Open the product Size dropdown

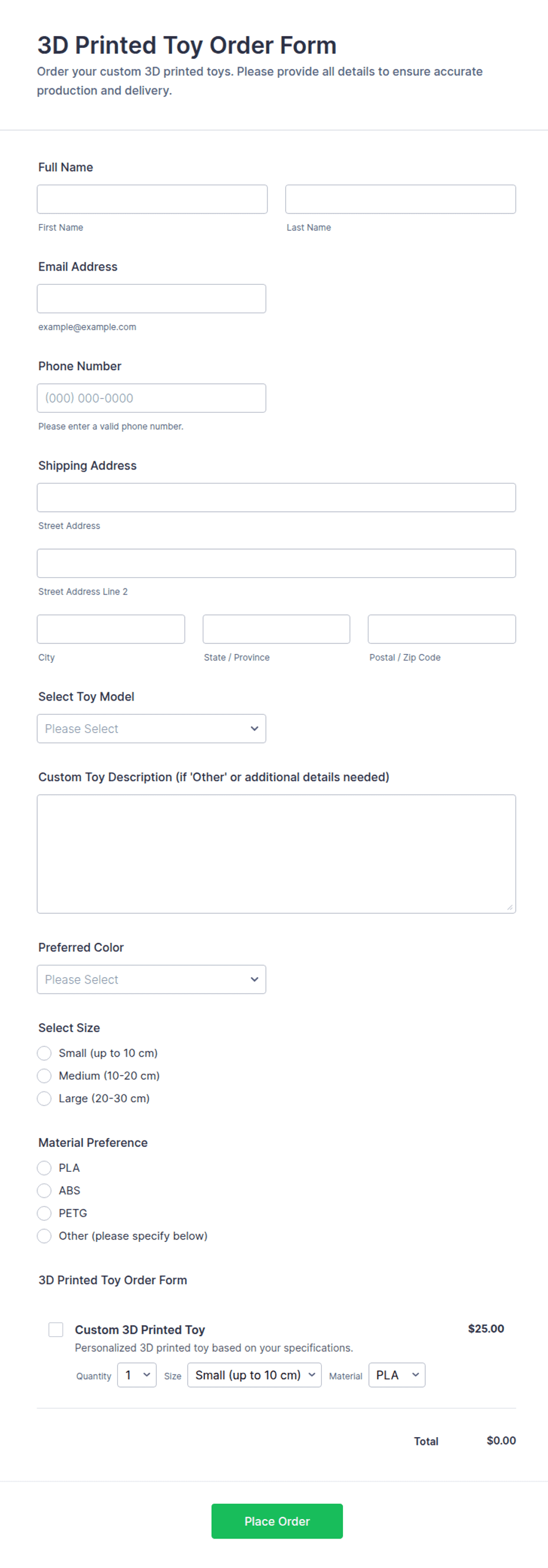coord(254,1375)
